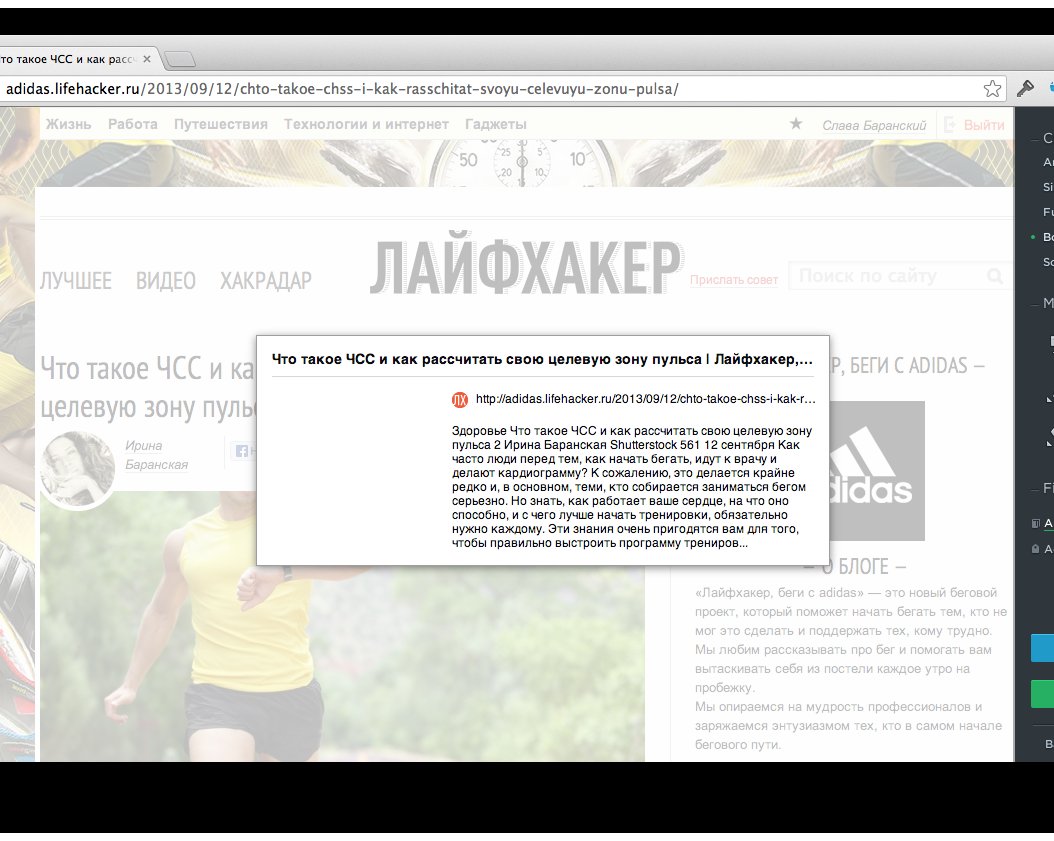Go to the ВИДЕО section

[165, 280]
